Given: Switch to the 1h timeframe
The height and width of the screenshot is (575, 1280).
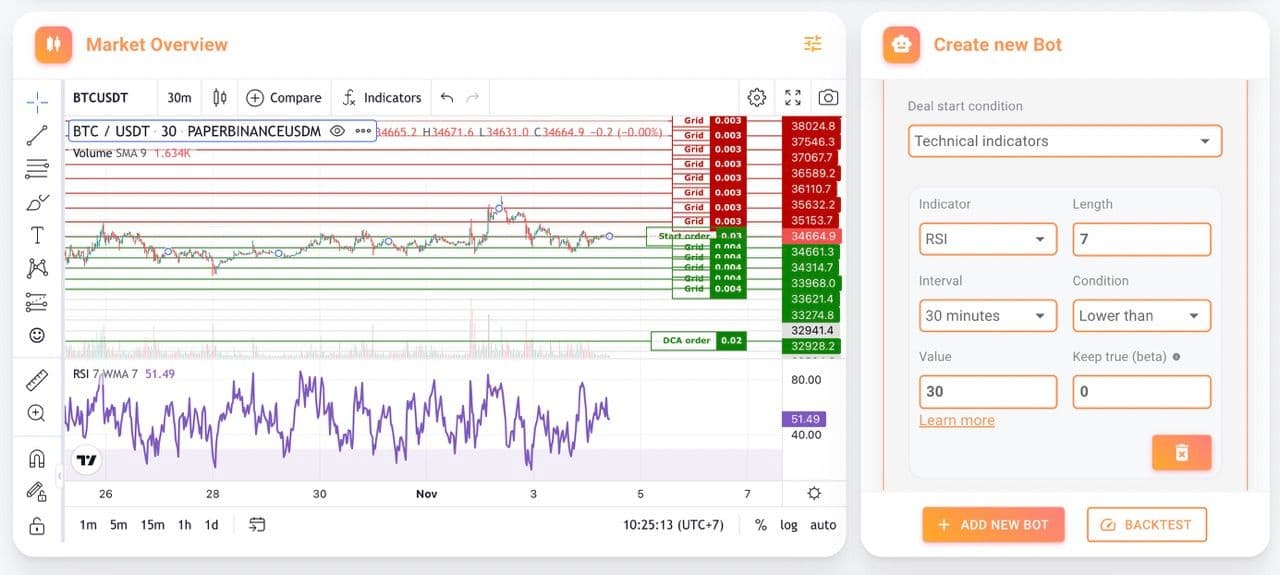Looking at the screenshot, I should point(184,525).
